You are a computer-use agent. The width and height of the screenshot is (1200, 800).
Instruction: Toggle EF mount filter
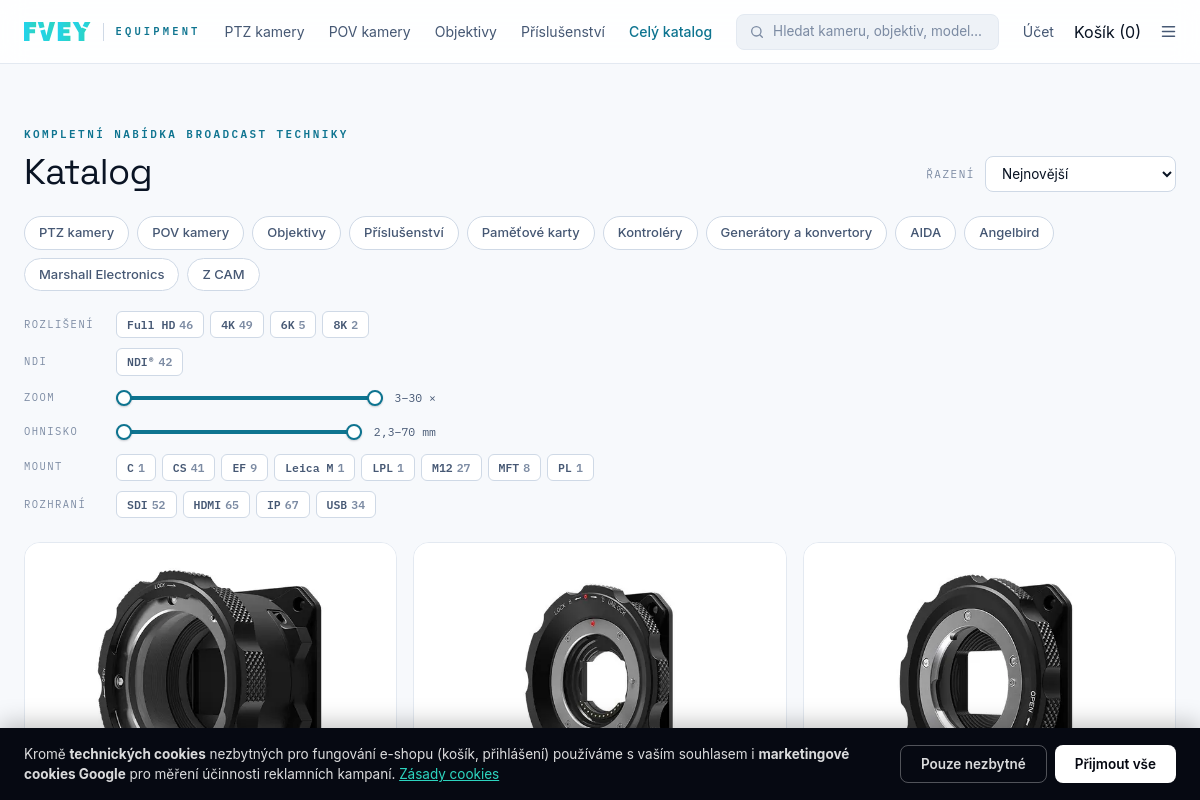245,468
